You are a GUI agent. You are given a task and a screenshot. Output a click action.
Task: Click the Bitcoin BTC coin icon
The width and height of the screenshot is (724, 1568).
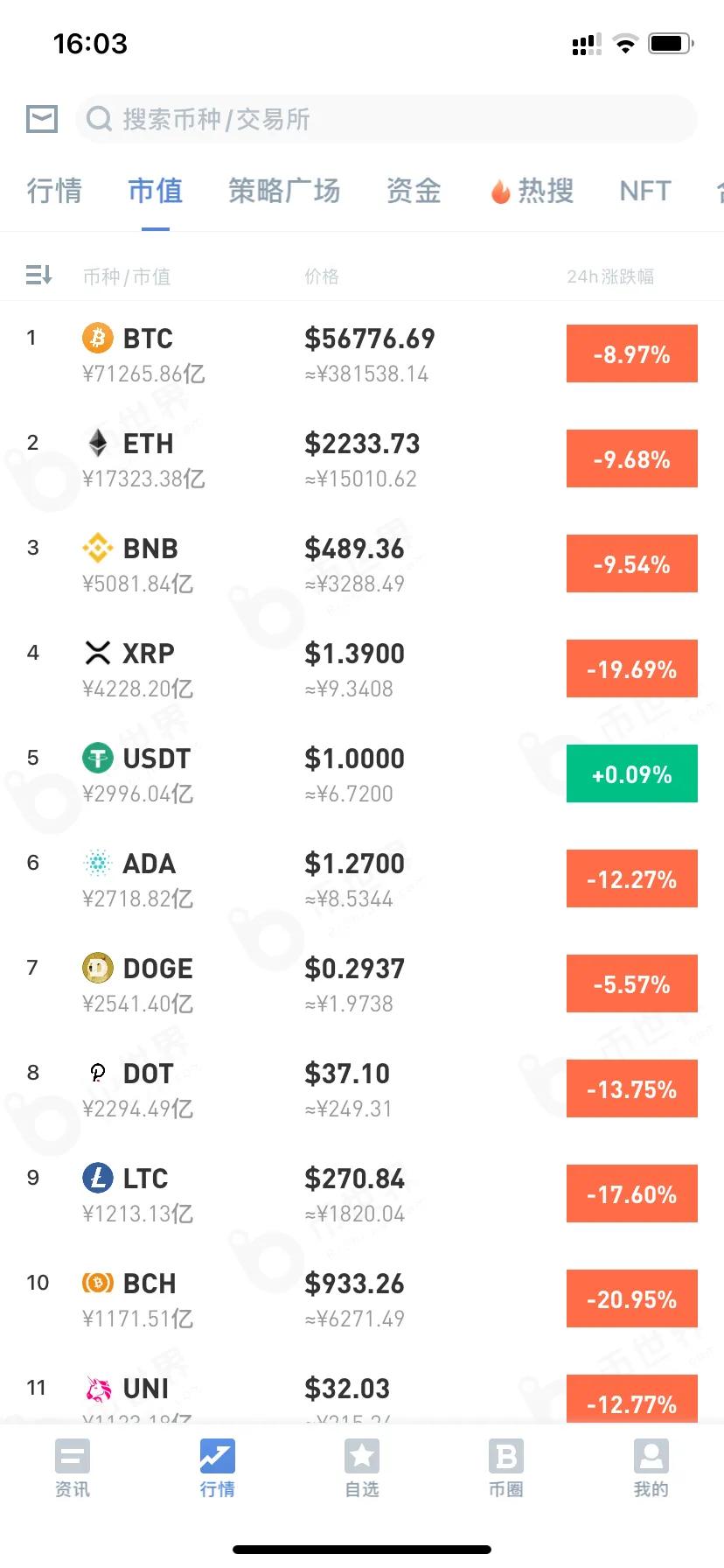[x=98, y=338]
